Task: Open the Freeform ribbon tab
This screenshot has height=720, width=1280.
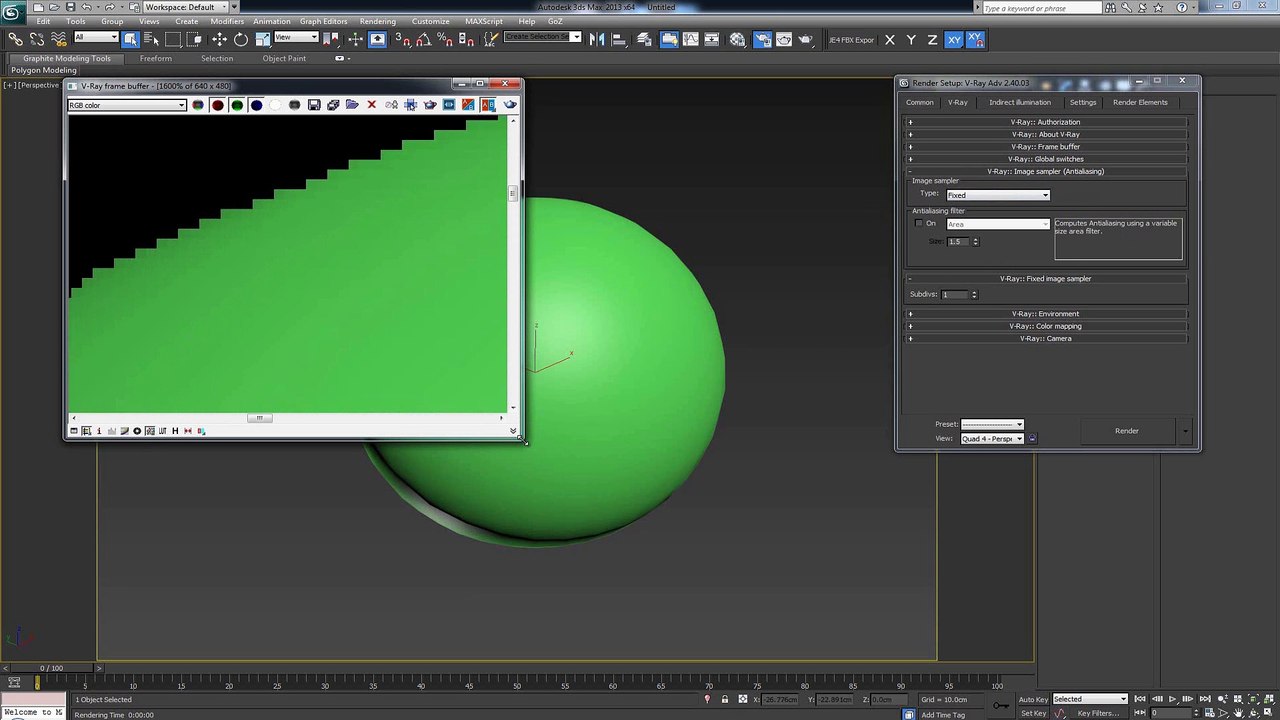Action: pos(156,58)
